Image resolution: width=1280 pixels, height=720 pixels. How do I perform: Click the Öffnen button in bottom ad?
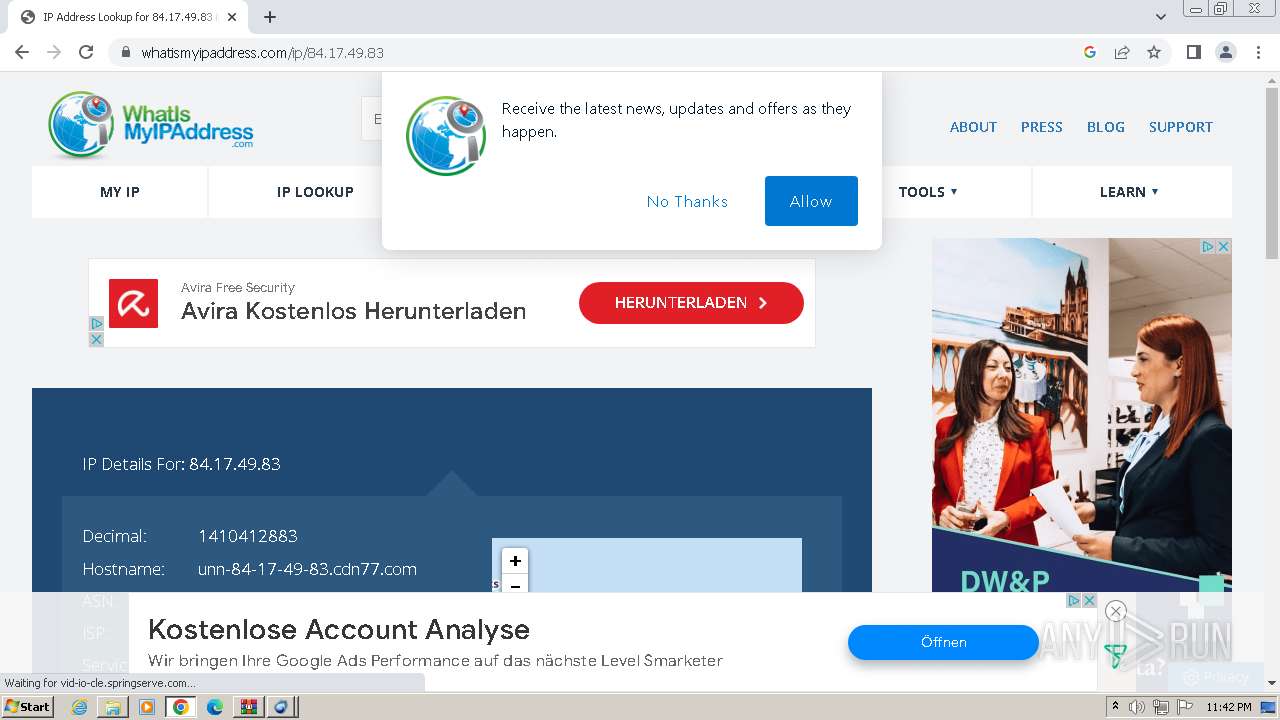coord(943,642)
